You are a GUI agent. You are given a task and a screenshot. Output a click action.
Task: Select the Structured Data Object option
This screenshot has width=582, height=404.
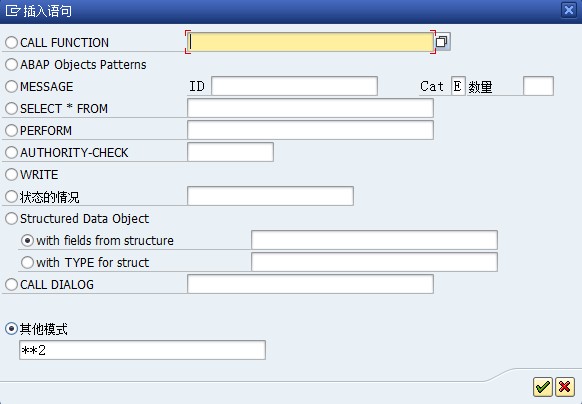12,218
